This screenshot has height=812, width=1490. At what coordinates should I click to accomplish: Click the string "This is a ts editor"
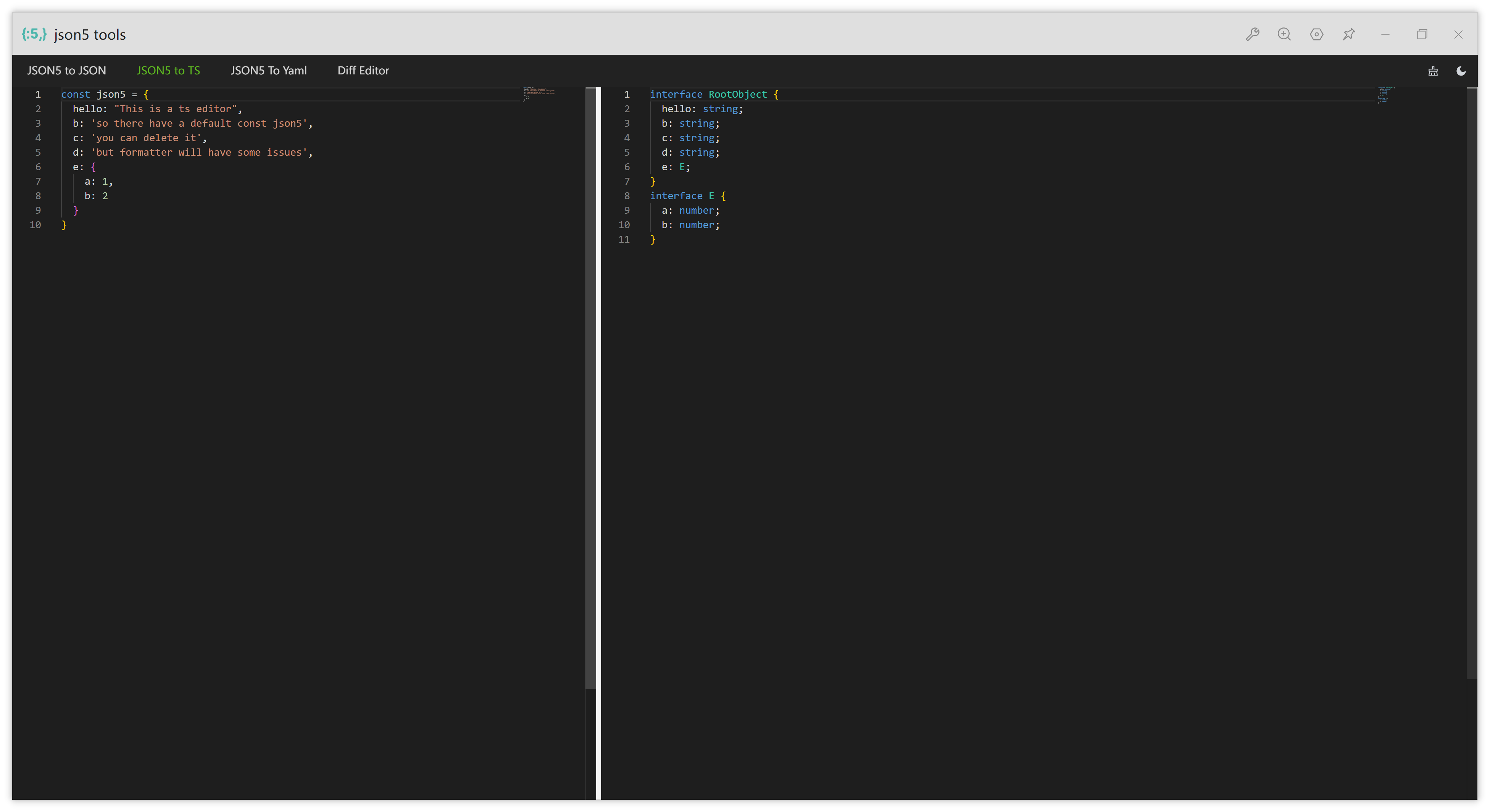pyautogui.click(x=175, y=109)
